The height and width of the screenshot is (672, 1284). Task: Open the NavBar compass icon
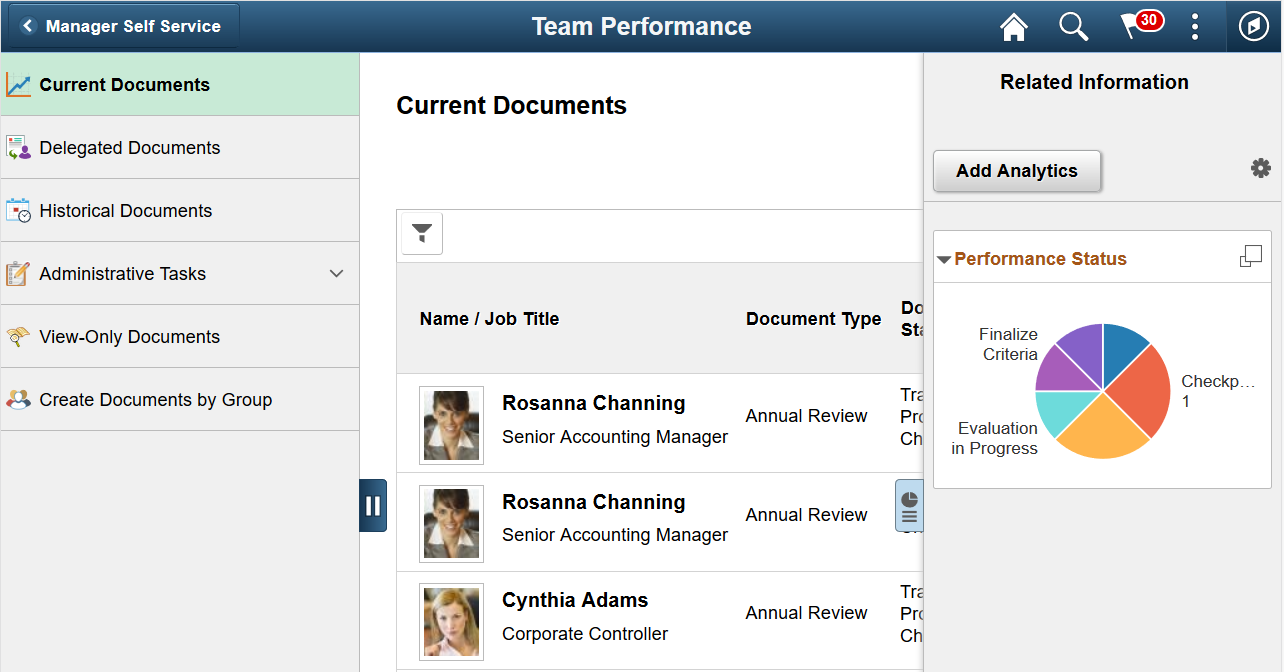pos(1253,27)
